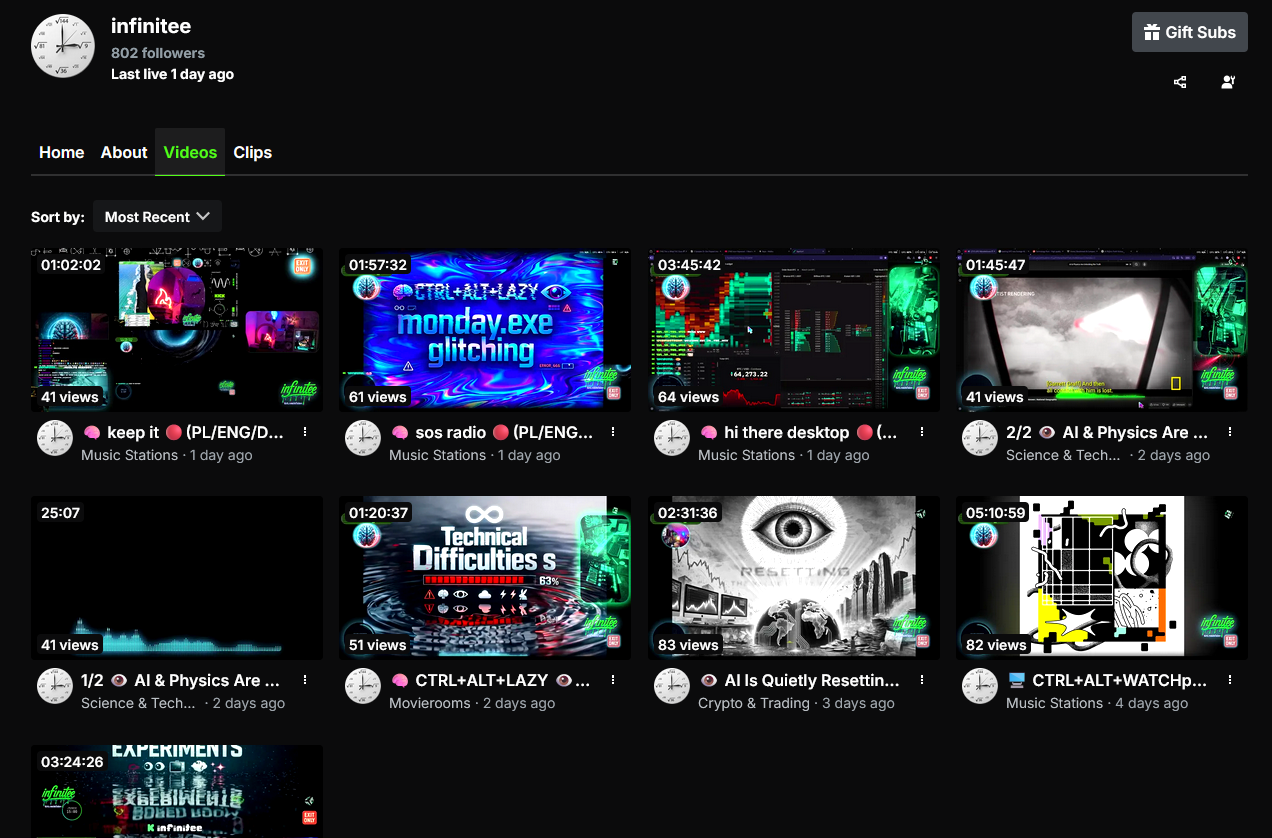Open options menu for 'AI Is Quietly Resetting' video
Screen dimensions: 1272x838
point(922,680)
